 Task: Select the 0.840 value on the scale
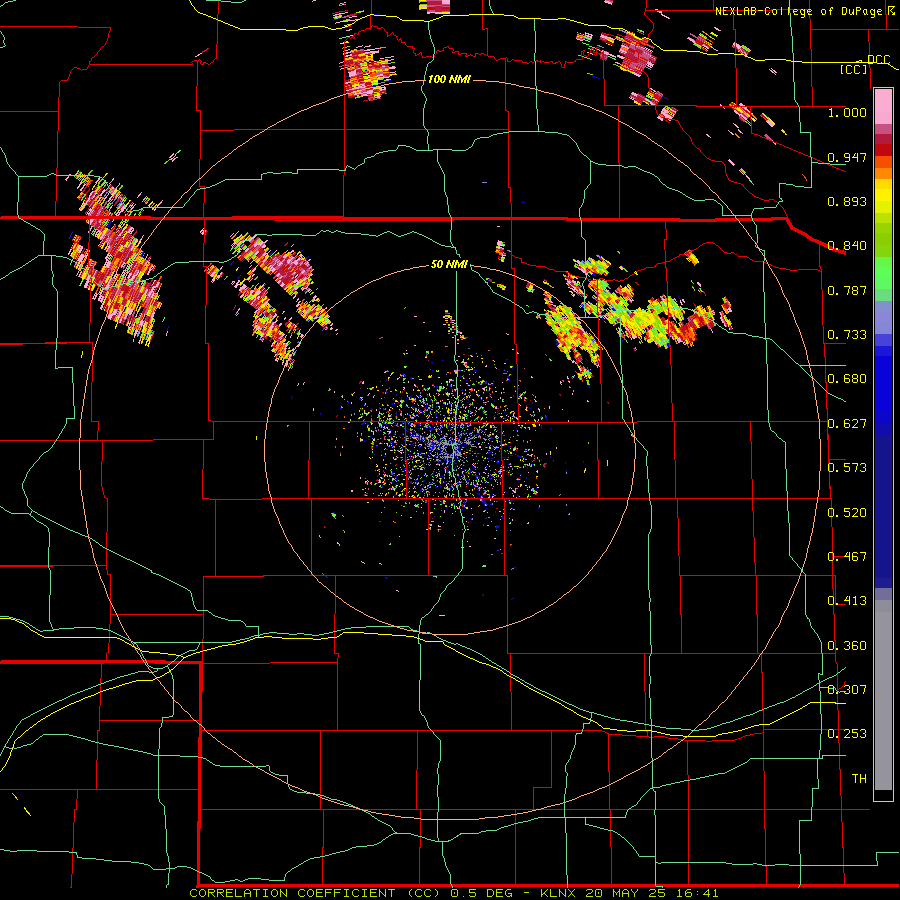(847, 246)
